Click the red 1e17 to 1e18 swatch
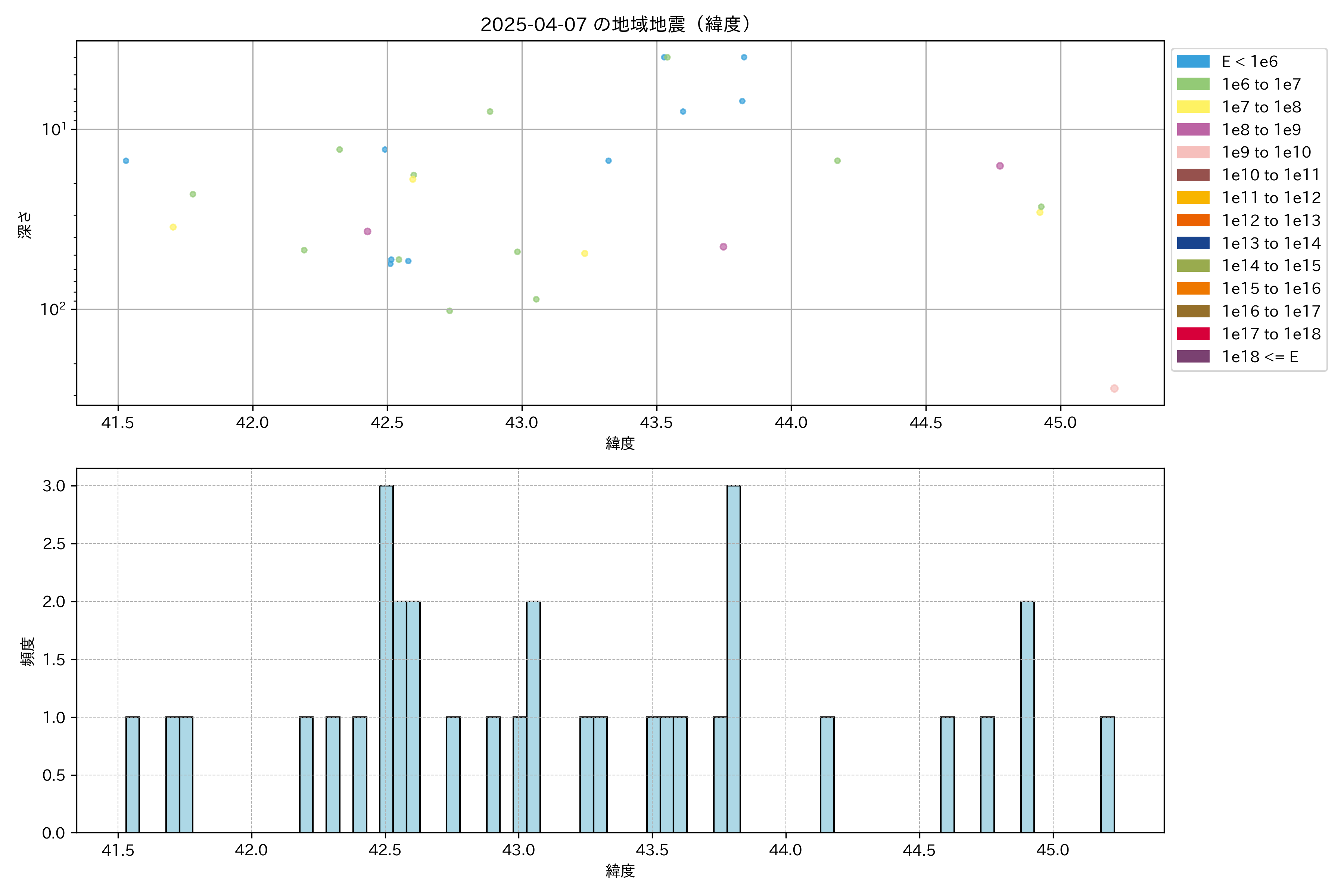Screen dimensions: 1344x896 pyautogui.click(x=1193, y=334)
